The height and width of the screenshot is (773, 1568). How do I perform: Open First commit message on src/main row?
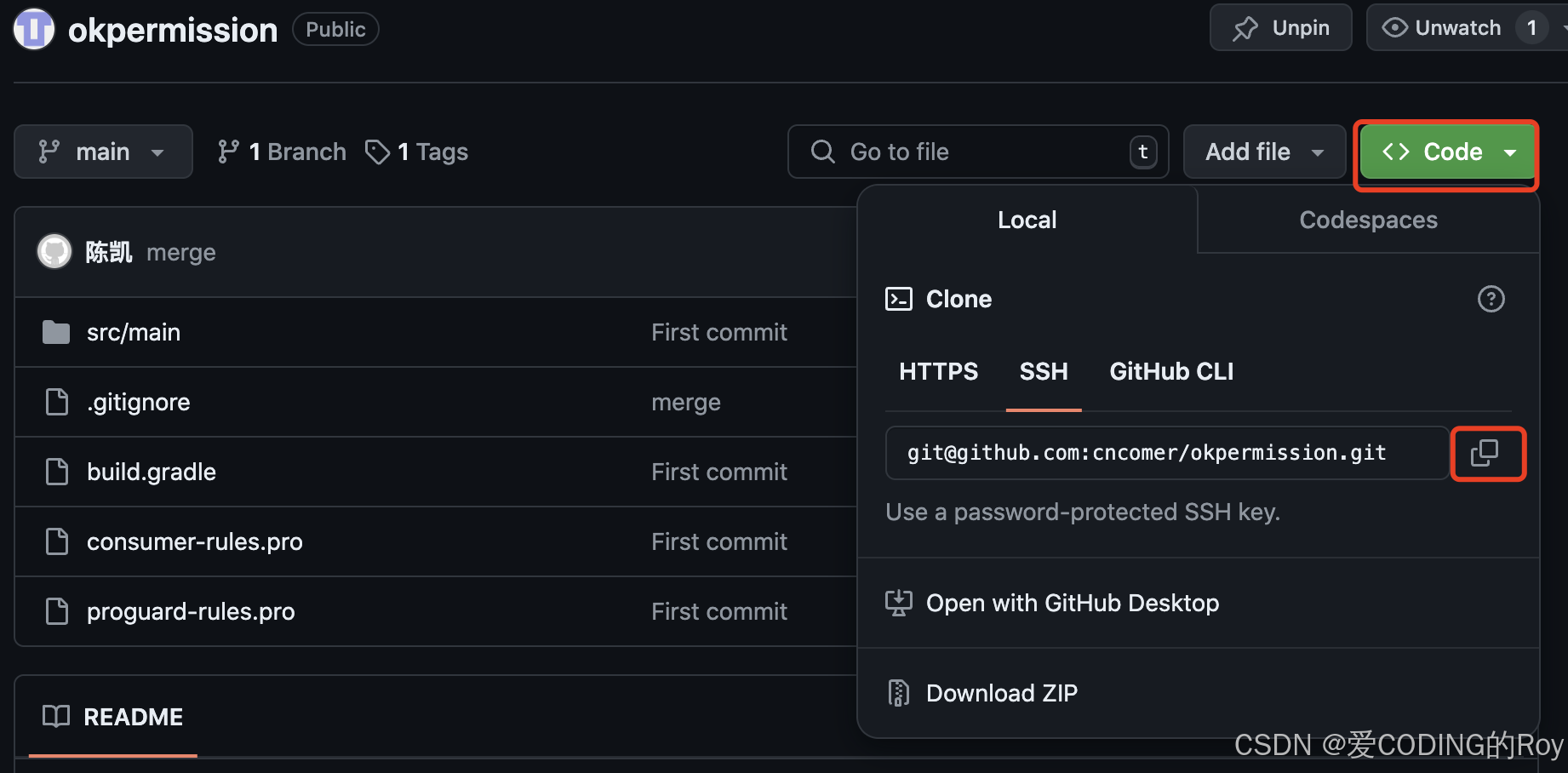click(x=719, y=332)
